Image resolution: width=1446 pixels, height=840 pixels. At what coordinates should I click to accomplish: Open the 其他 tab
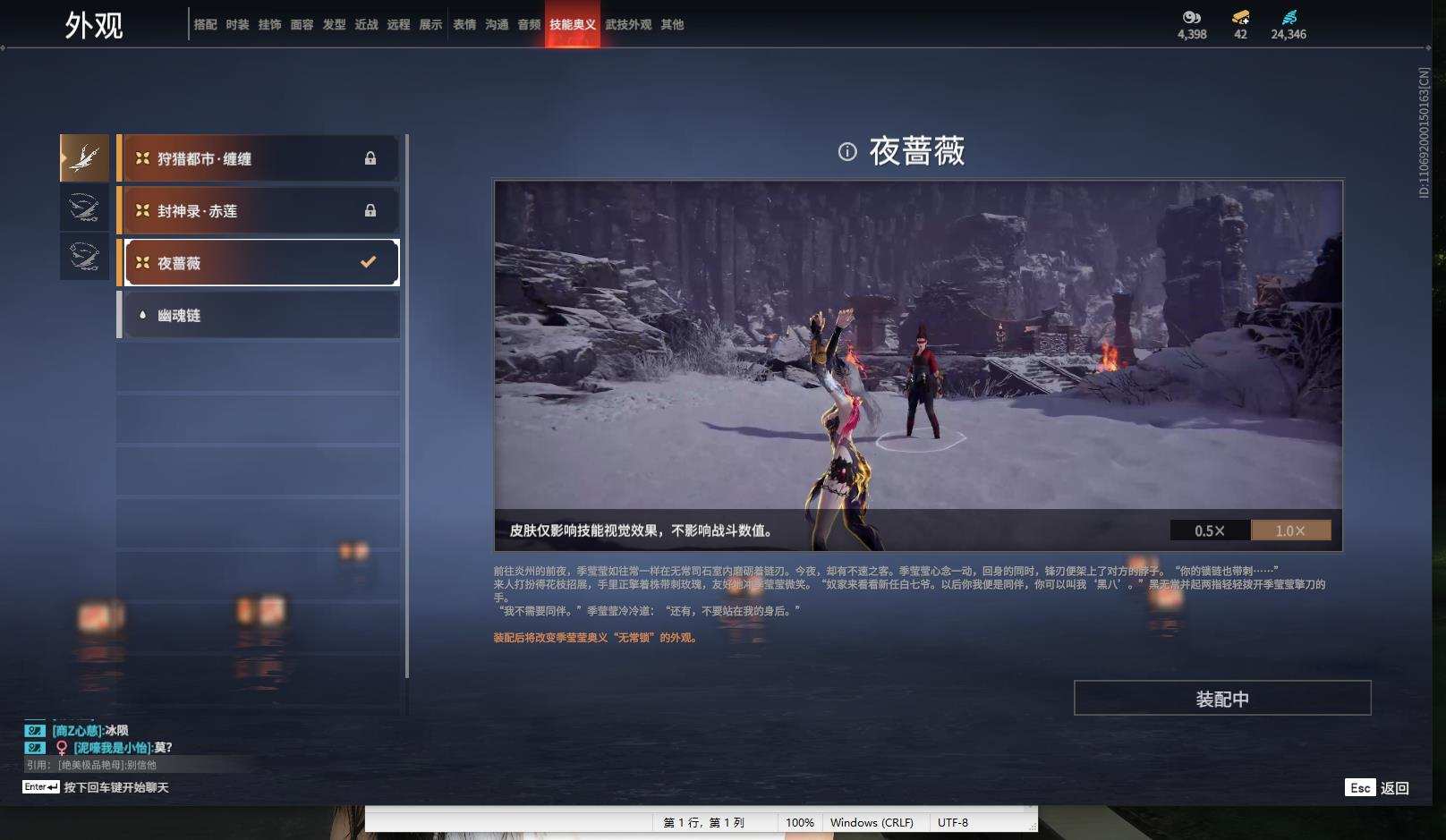tap(672, 25)
